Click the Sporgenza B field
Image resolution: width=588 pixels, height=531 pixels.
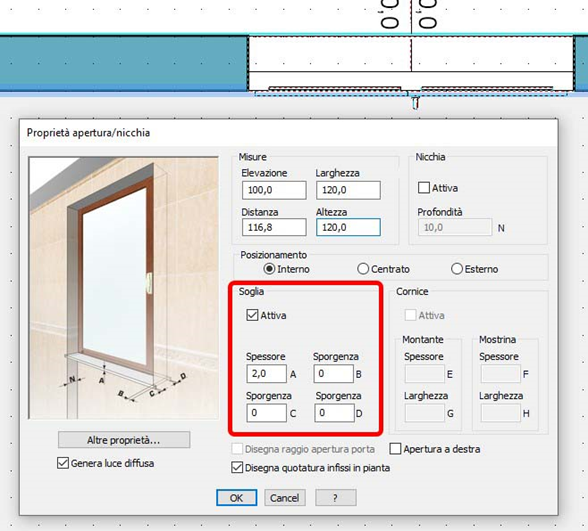point(334,374)
